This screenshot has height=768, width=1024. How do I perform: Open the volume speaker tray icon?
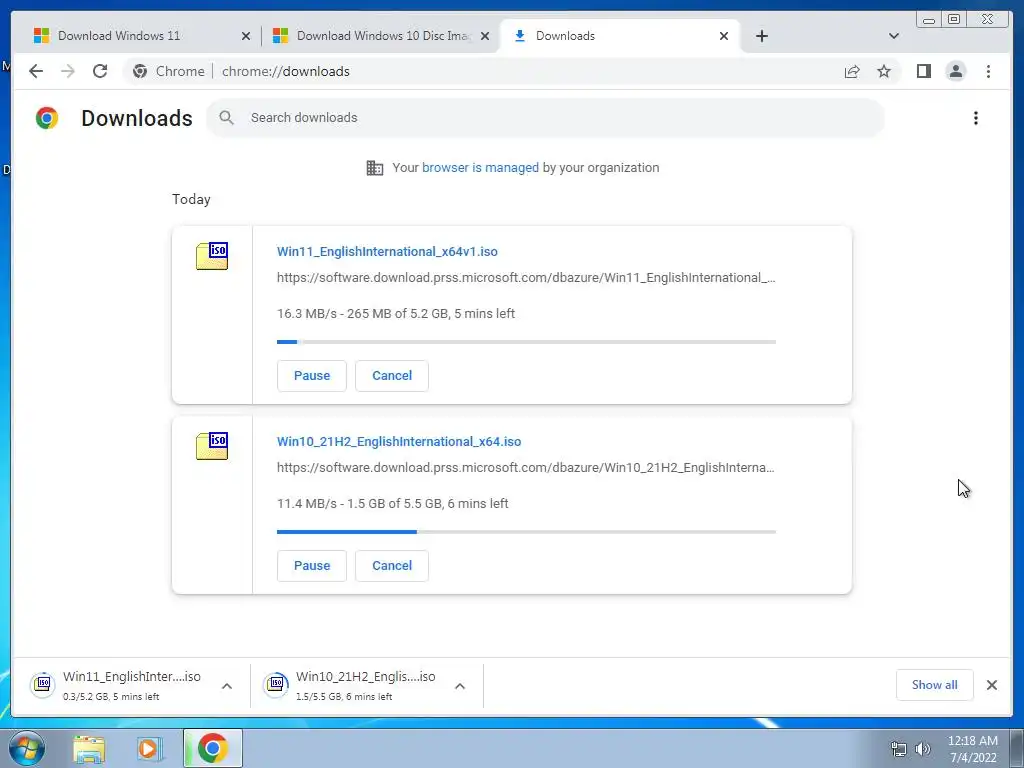[922, 749]
